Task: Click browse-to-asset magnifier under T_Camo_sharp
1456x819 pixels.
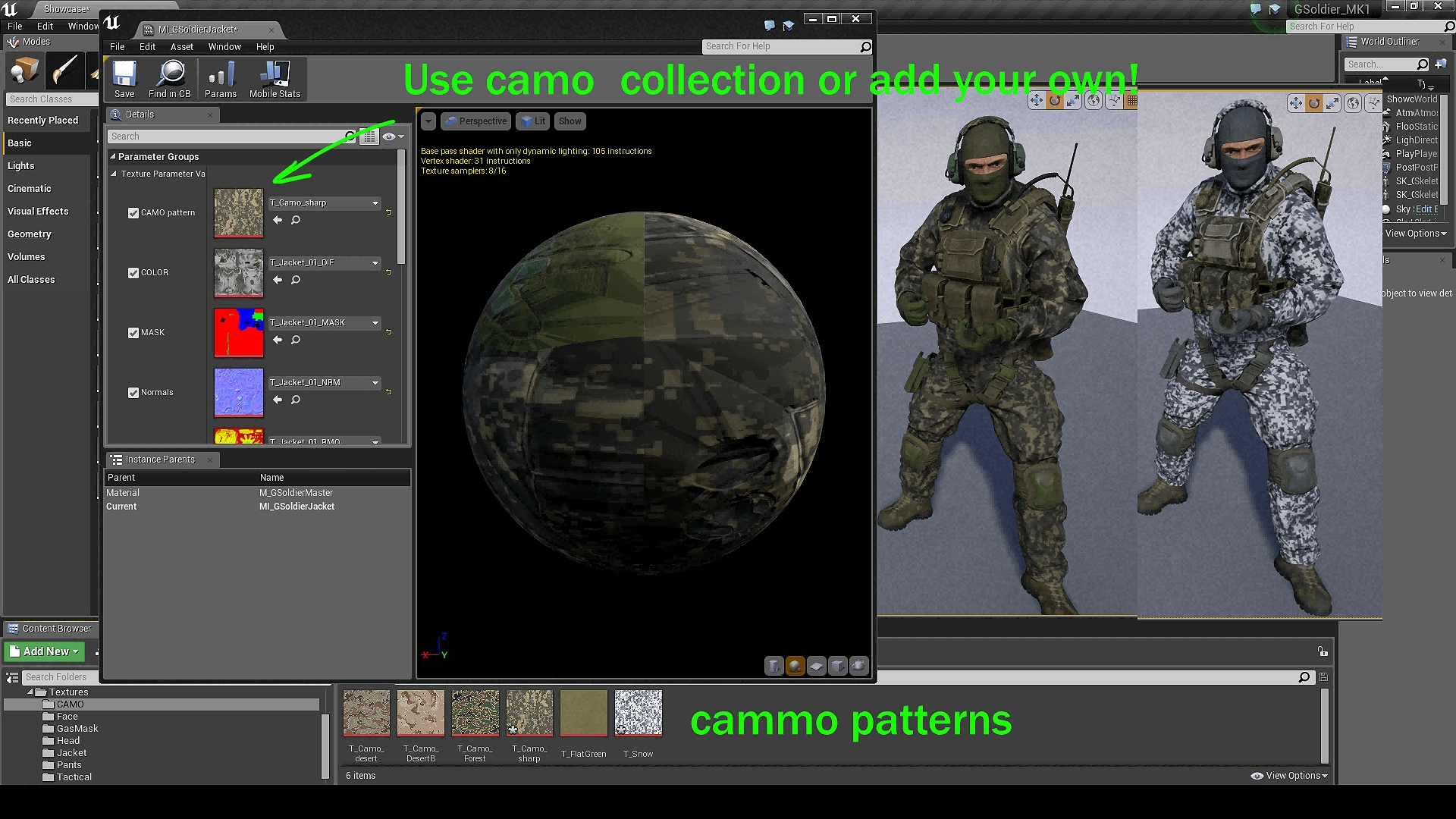Action: tap(296, 220)
